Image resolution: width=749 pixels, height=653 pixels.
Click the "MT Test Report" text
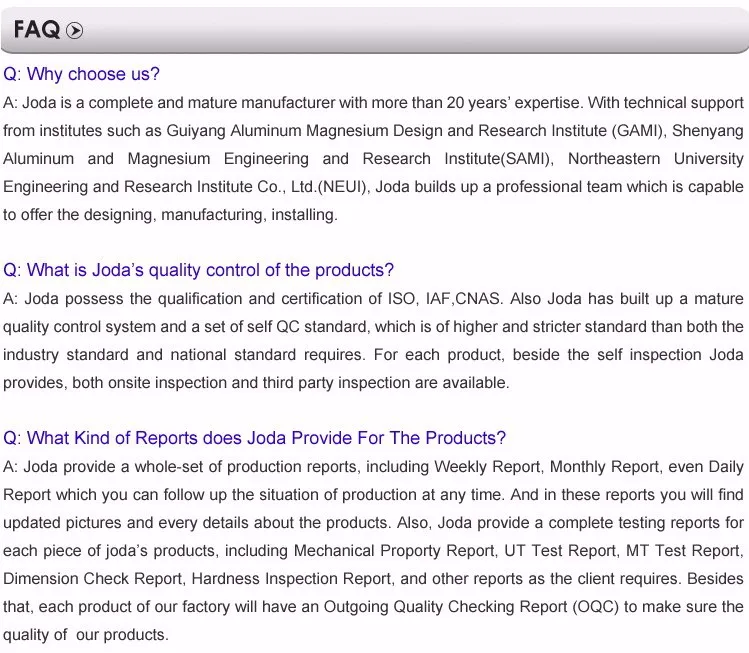[683, 550]
